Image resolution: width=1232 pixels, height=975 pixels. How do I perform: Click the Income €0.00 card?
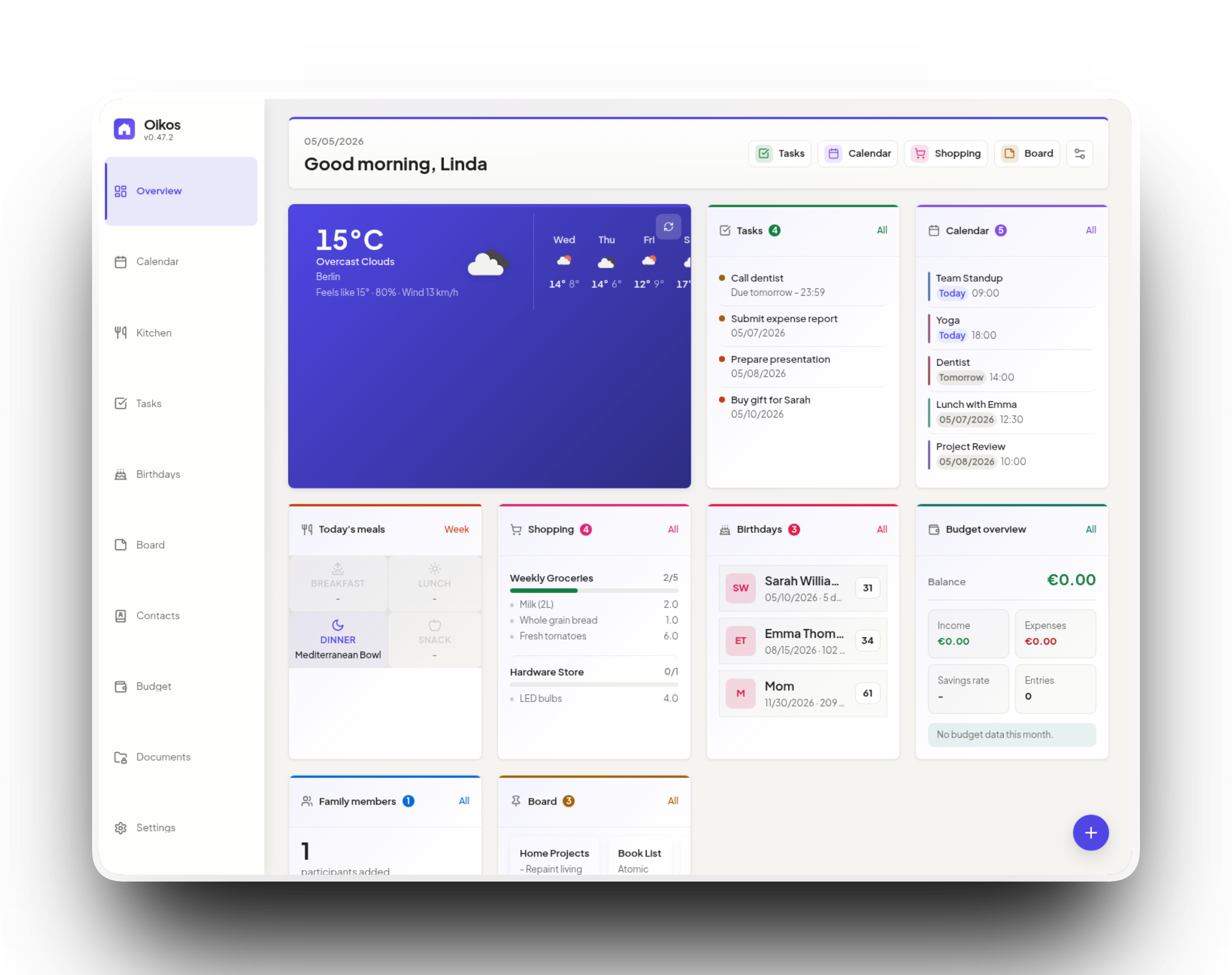[x=968, y=634]
